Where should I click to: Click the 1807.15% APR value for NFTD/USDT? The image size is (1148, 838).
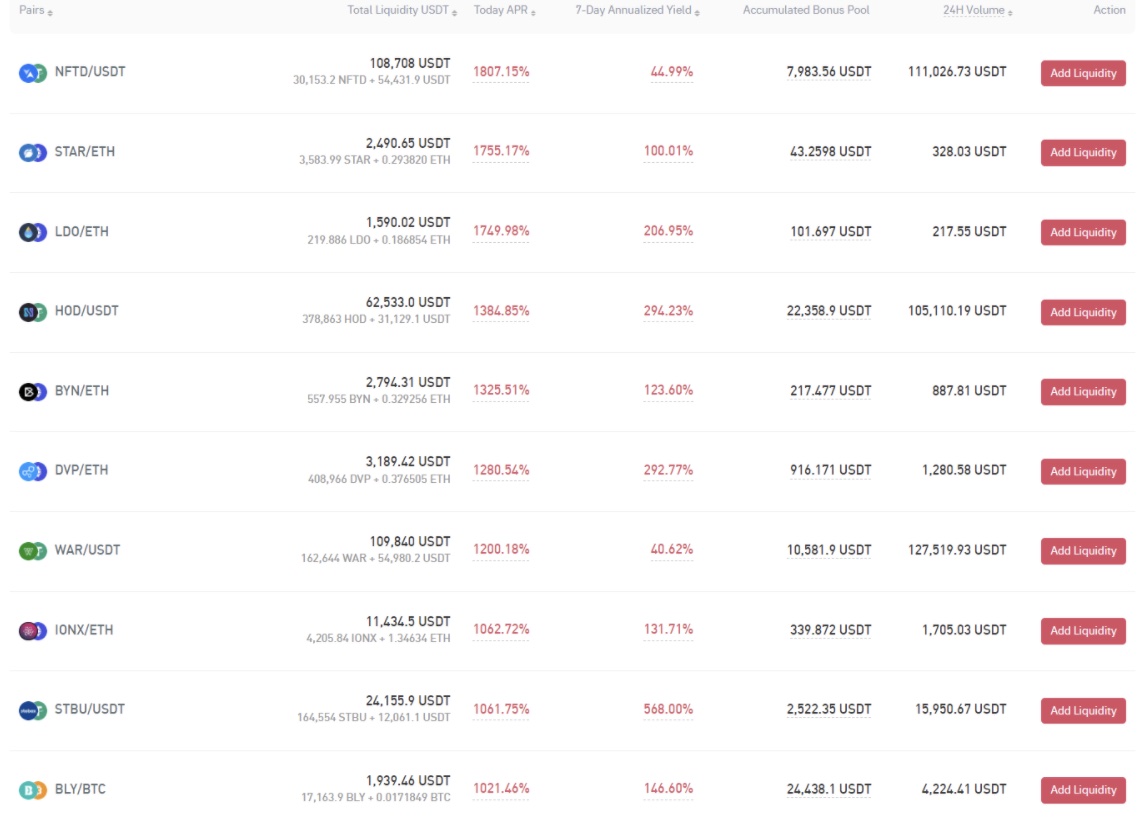point(501,72)
